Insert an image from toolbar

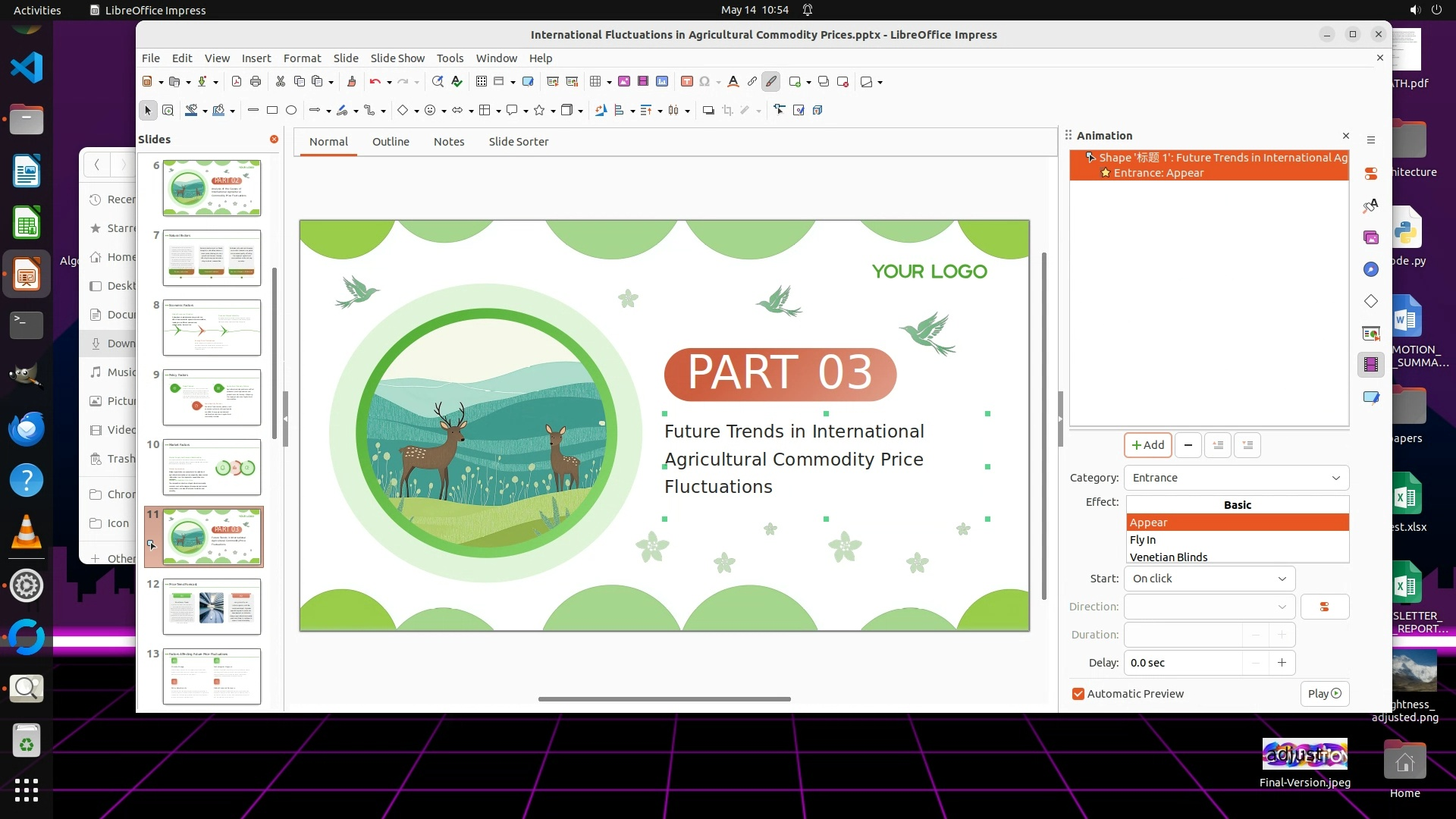(624, 82)
